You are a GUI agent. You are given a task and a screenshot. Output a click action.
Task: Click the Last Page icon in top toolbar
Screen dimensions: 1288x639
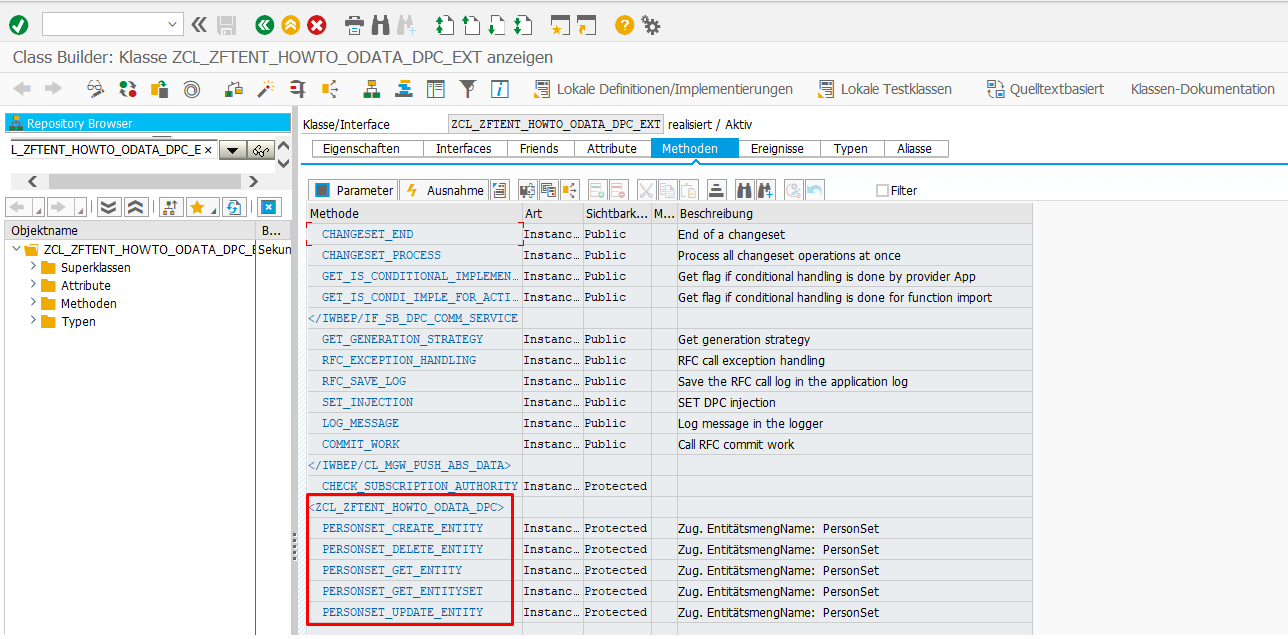523,25
